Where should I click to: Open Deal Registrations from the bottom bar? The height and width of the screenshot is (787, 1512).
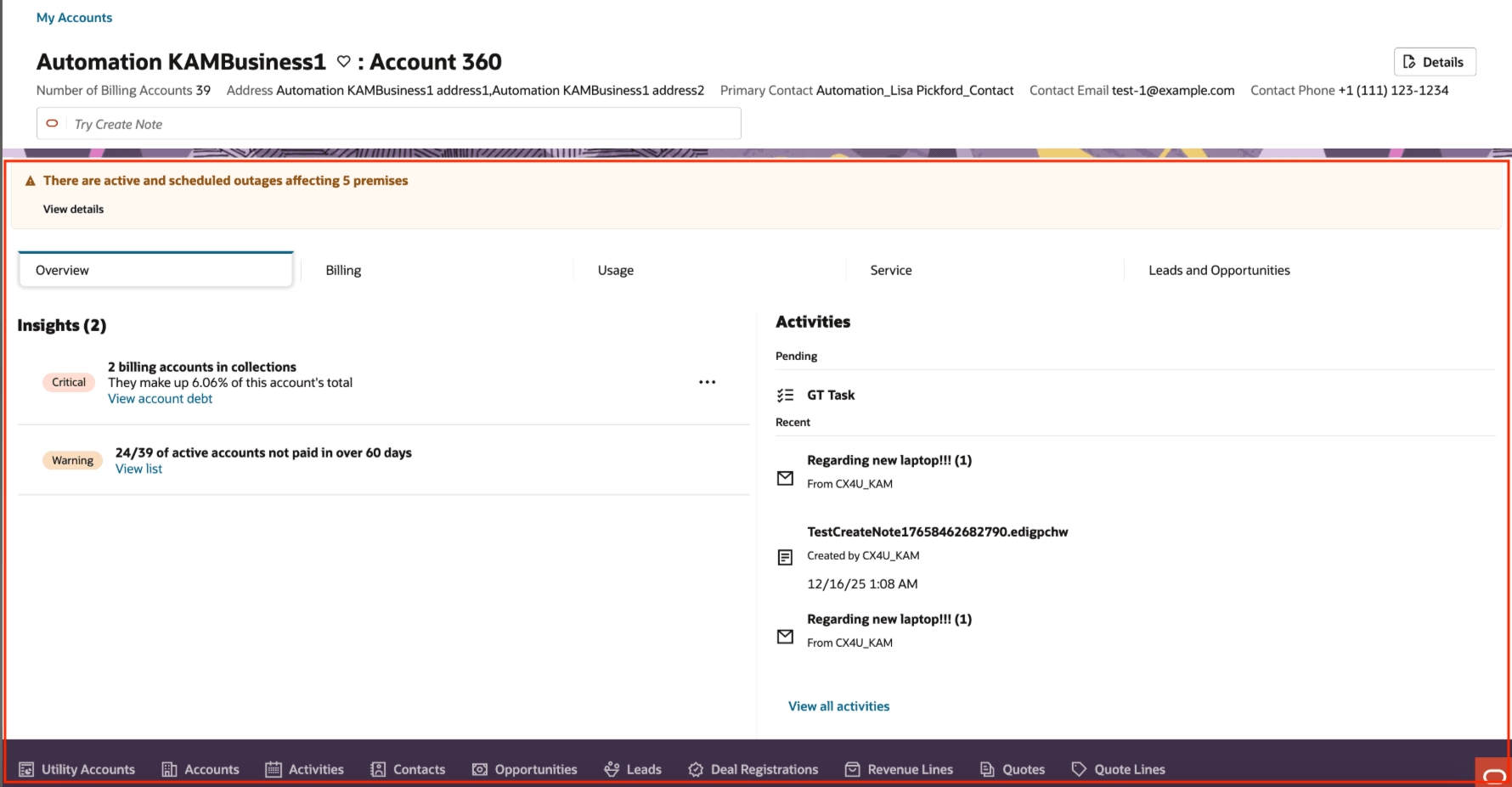(x=695, y=768)
